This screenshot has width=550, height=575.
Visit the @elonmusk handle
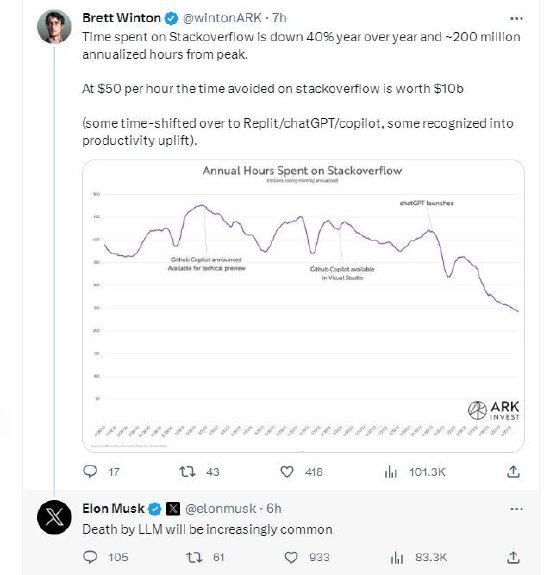click(220, 509)
